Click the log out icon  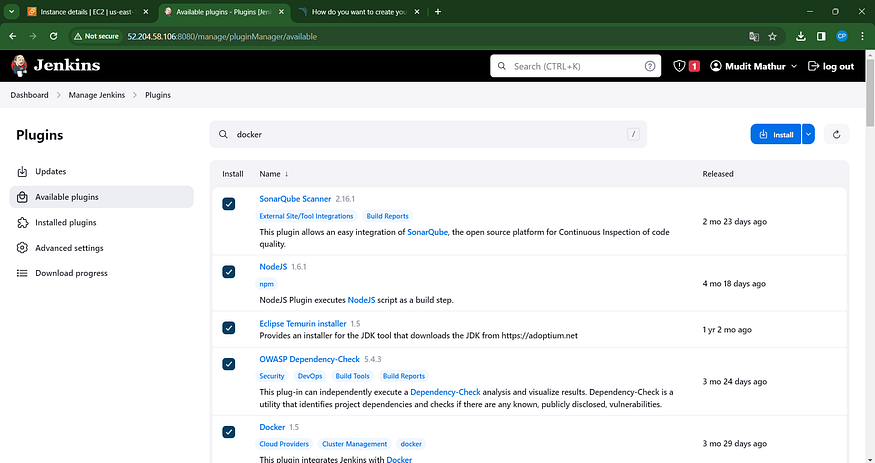pos(813,66)
